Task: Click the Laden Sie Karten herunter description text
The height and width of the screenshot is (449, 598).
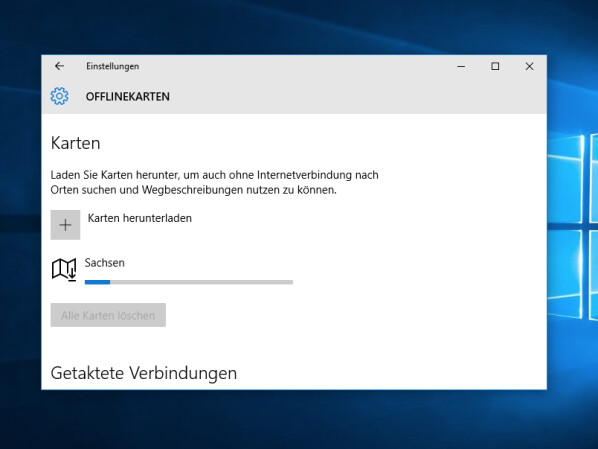Action: [x=214, y=182]
